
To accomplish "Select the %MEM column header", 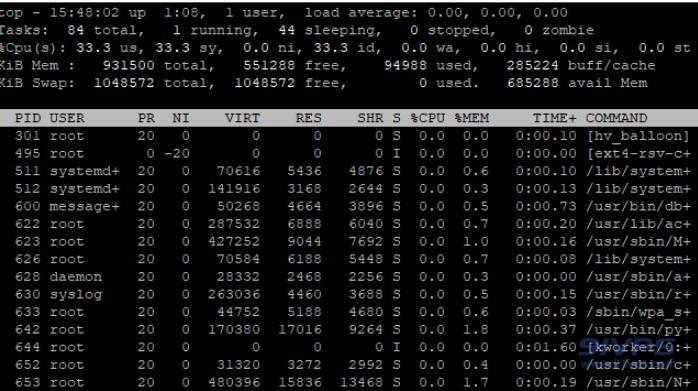I will tap(471, 118).
